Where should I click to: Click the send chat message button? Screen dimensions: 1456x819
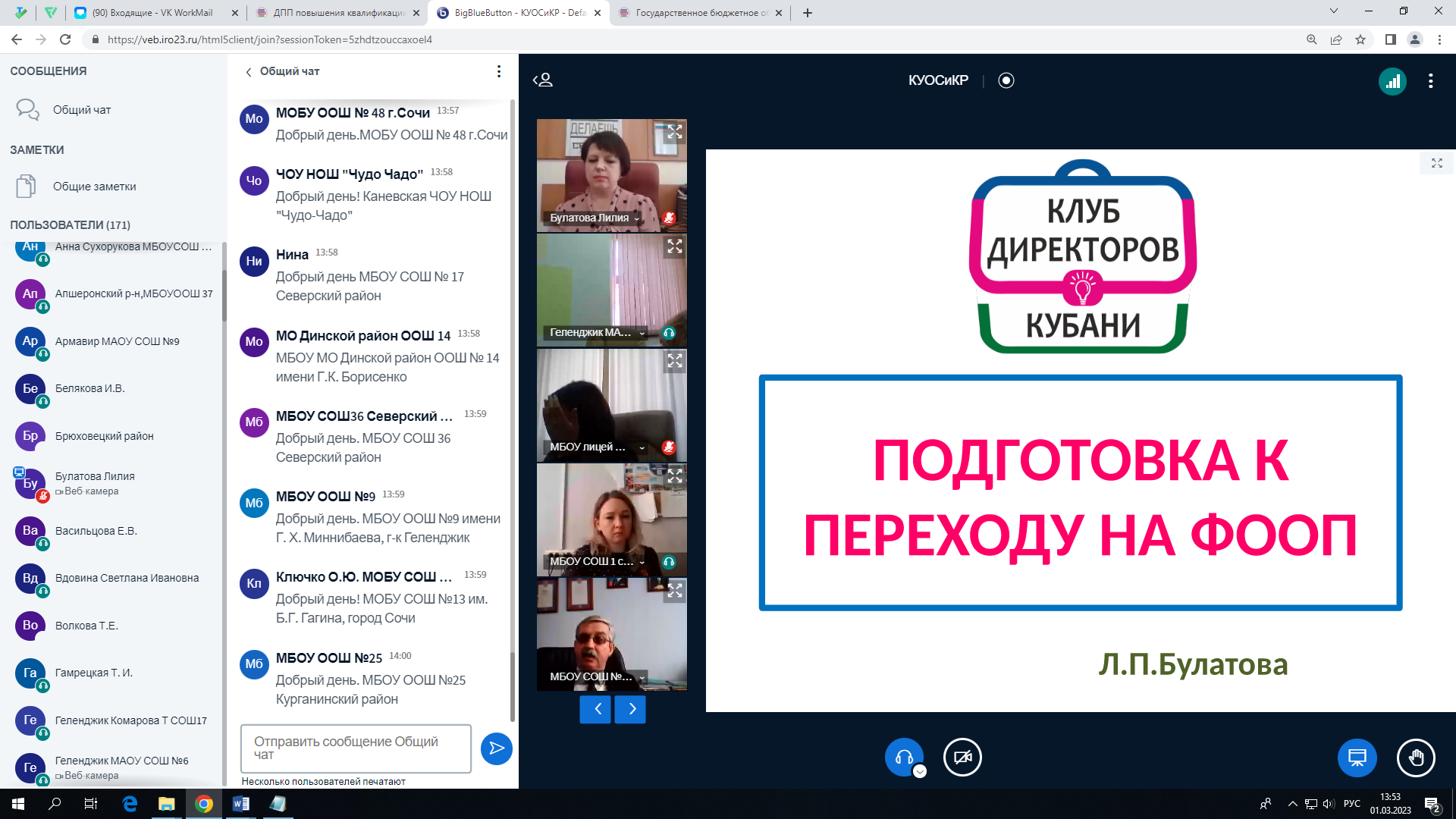pos(496,748)
